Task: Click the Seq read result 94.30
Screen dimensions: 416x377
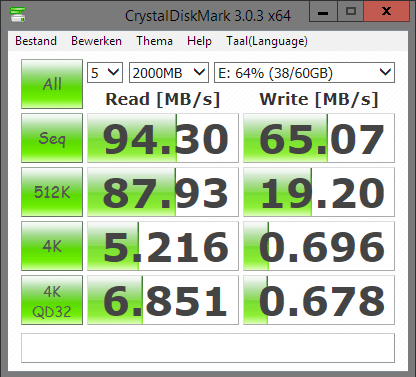Action: (163, 138)
